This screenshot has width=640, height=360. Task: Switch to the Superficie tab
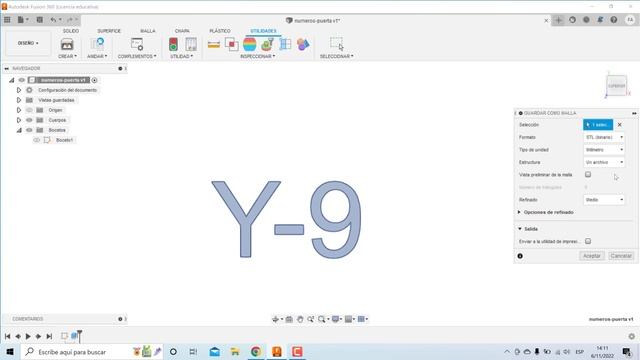pyautogui.click(x=109, y=31)
